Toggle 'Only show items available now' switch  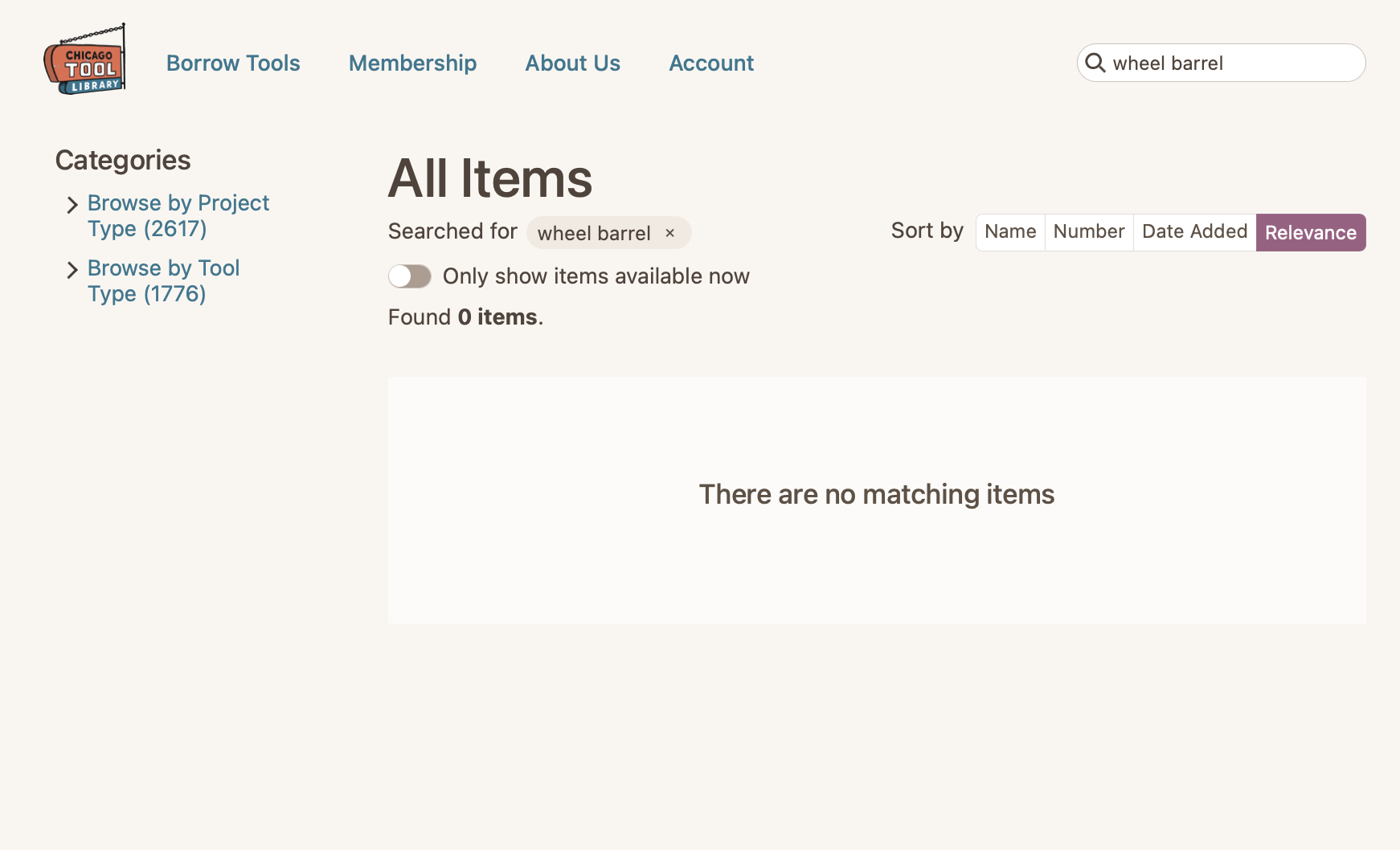410,276
